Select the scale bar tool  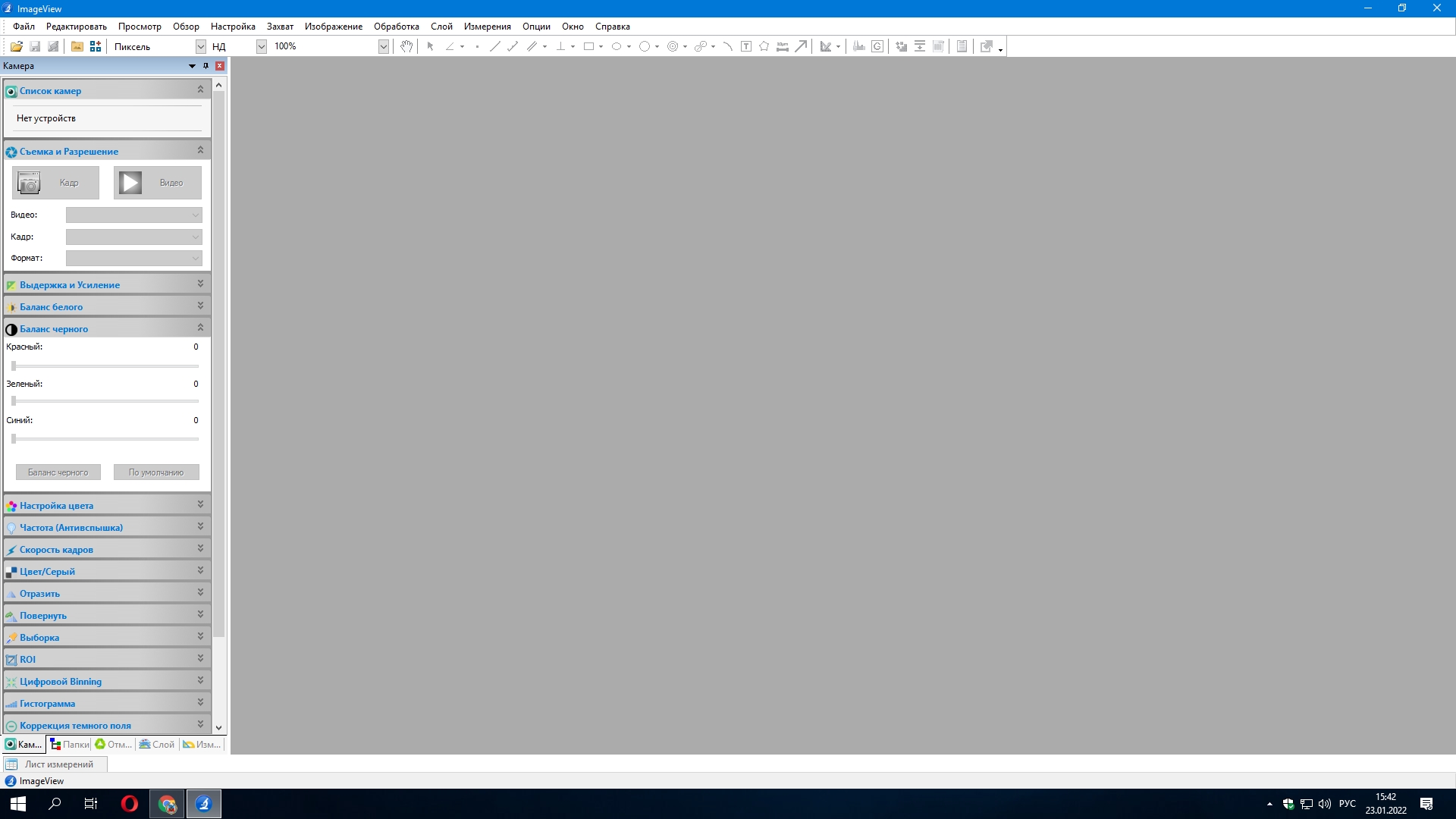(783, 46)
